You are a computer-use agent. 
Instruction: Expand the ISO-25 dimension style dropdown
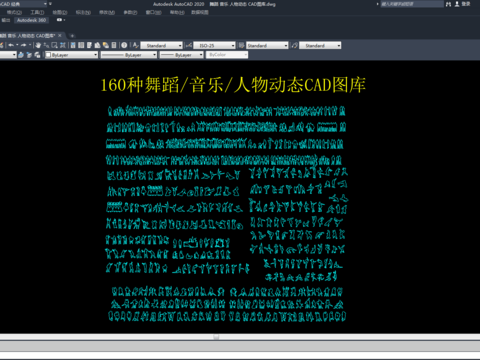point(214,45)
